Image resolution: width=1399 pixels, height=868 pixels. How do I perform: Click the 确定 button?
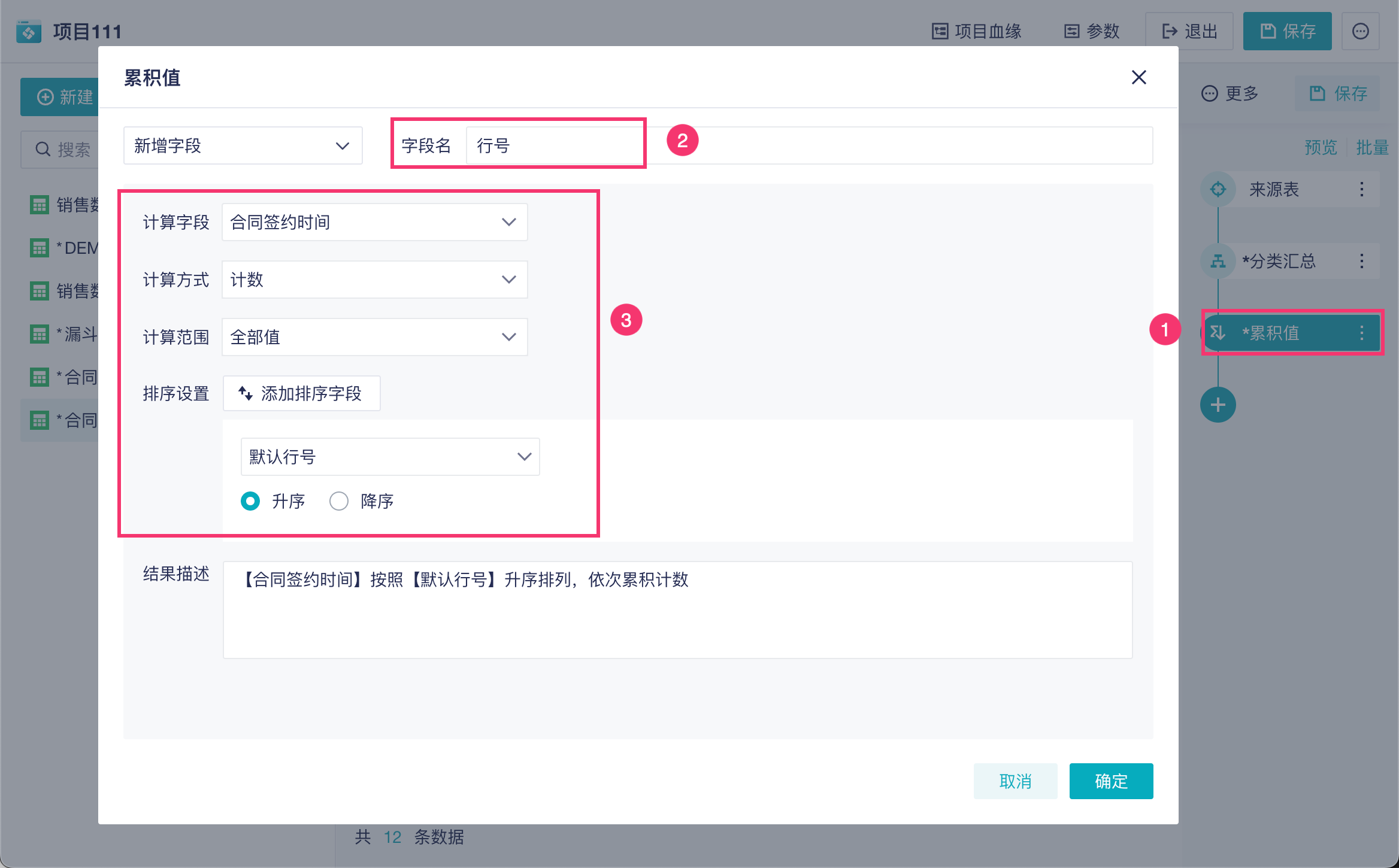click(x=1110, y=781)
